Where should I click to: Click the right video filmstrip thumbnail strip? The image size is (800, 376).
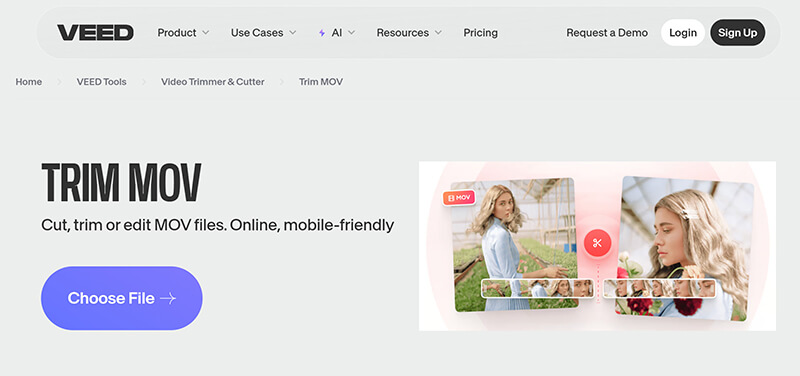[659, 288]
